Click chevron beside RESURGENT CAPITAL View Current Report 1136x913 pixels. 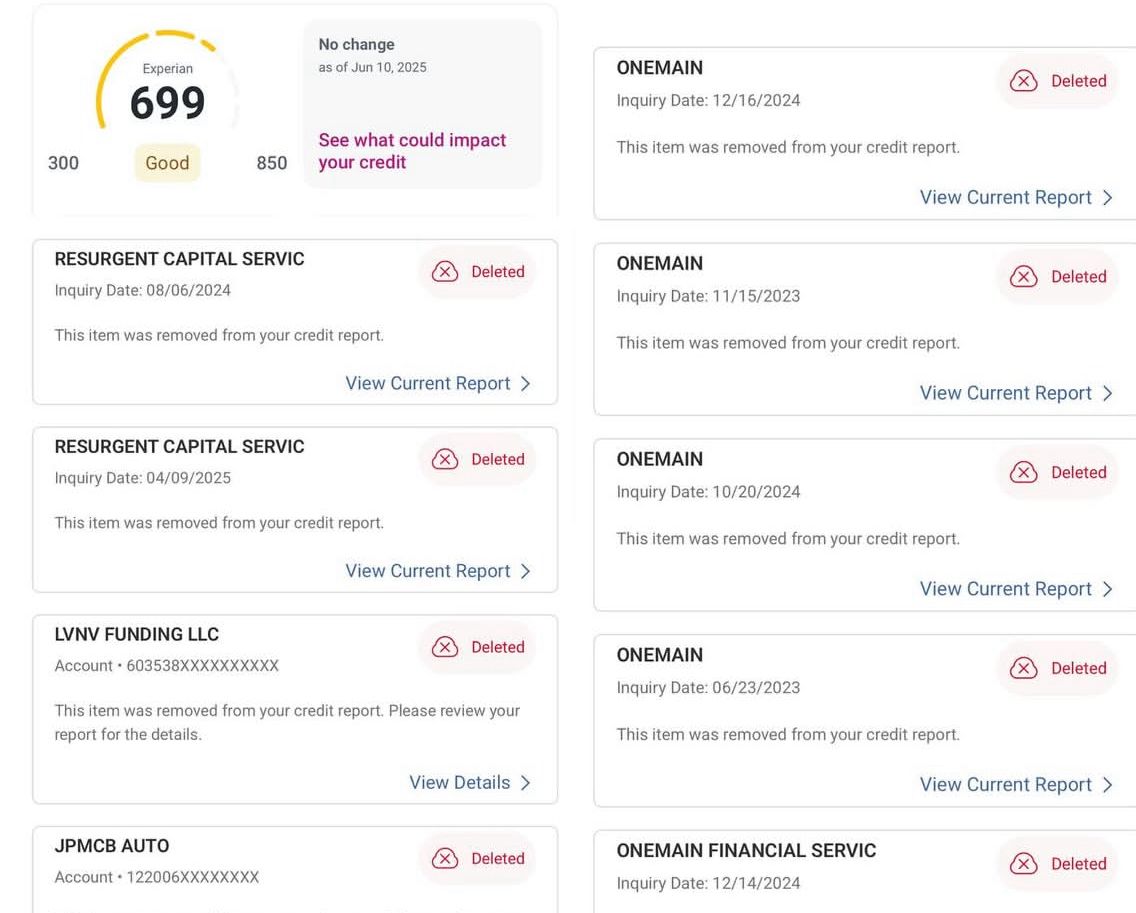[x=526, y=383]
